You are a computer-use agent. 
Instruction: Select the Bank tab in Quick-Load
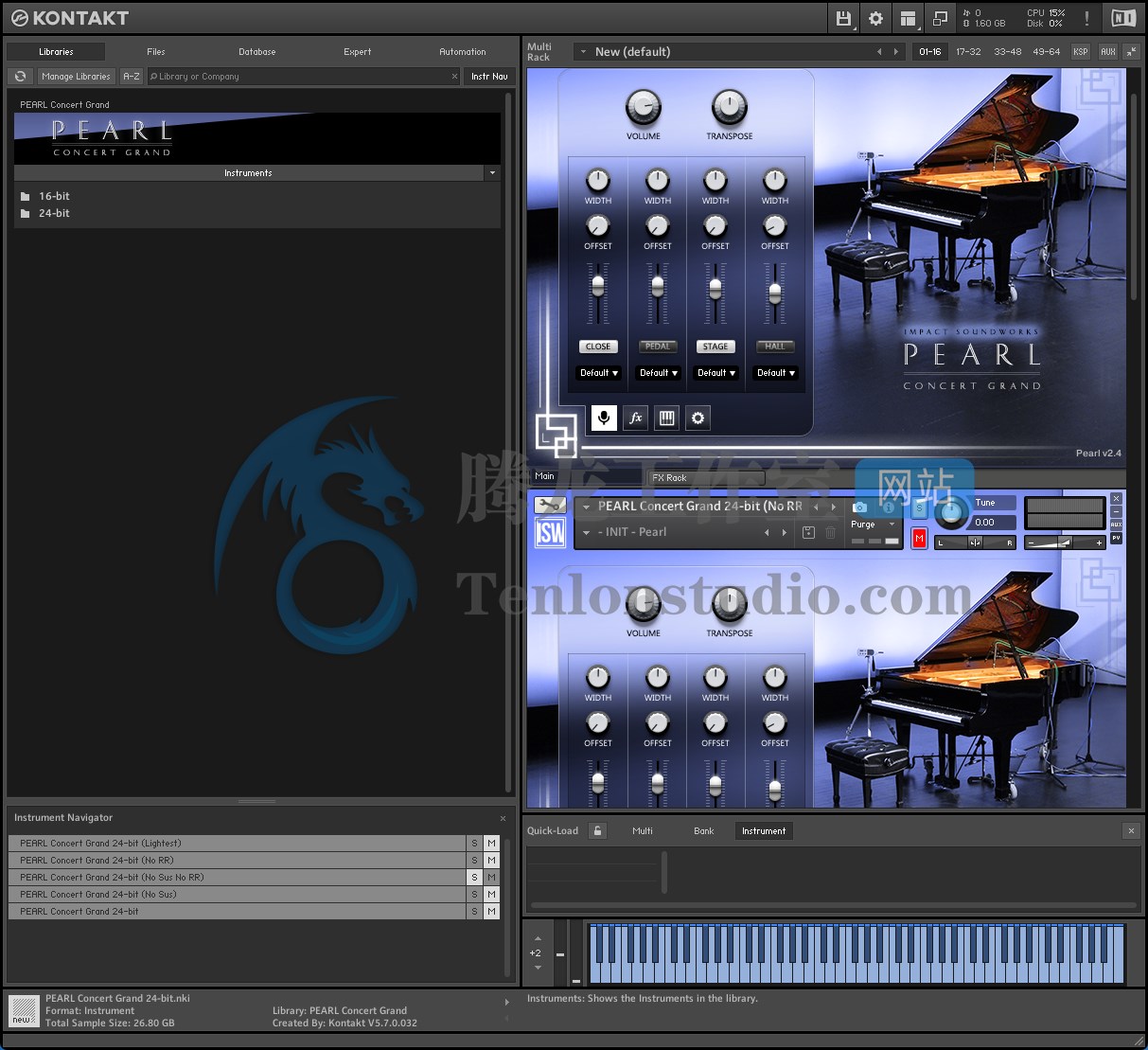704,831
